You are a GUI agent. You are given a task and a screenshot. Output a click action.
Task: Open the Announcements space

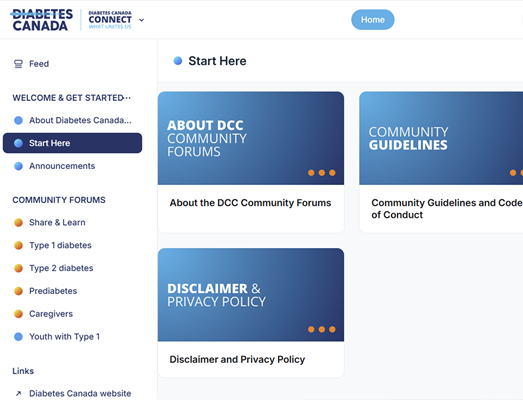(x=62, y=166)
